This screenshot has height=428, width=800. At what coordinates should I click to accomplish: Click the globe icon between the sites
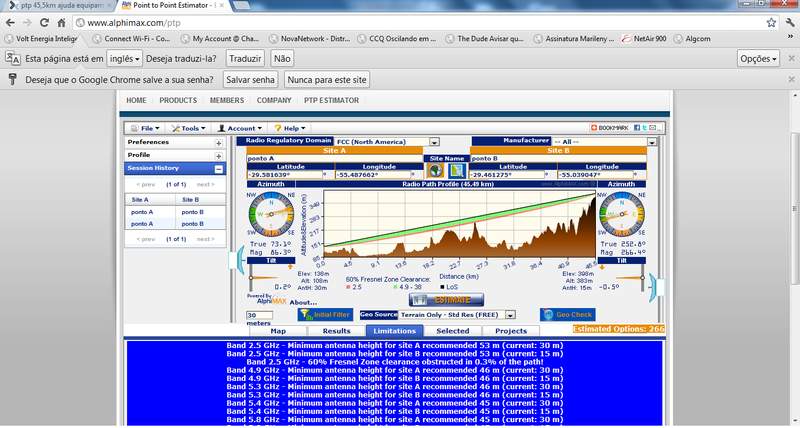click(x=435, y=170)
